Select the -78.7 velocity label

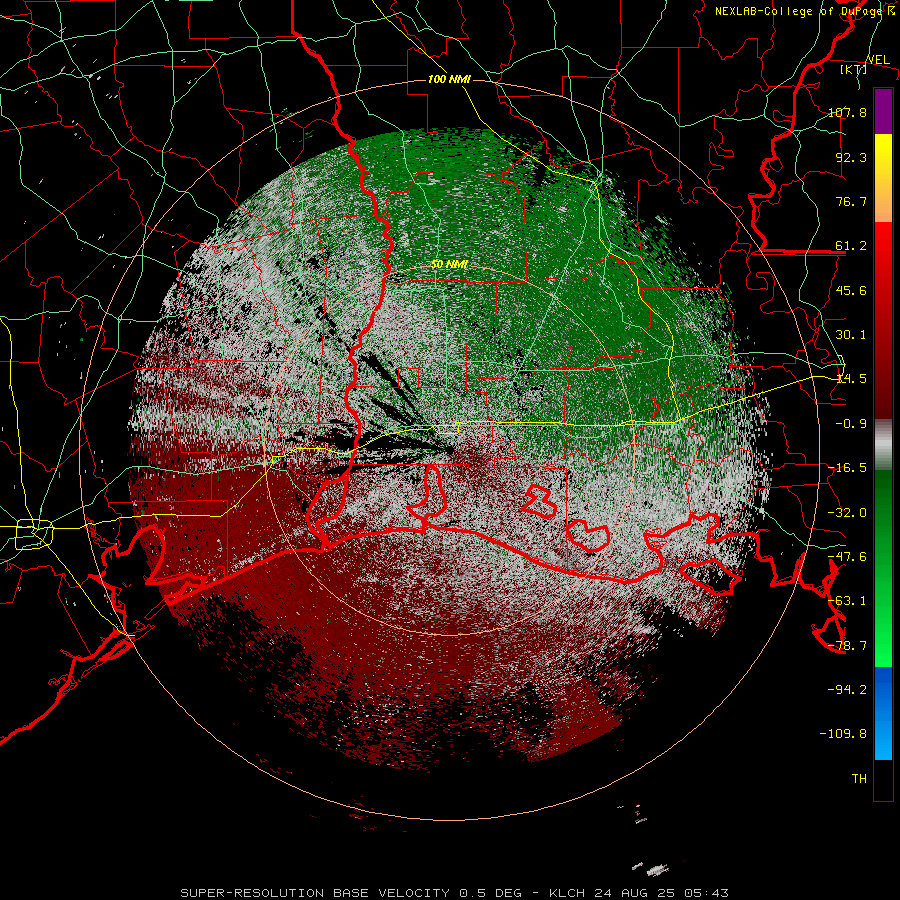pos(847,646)
